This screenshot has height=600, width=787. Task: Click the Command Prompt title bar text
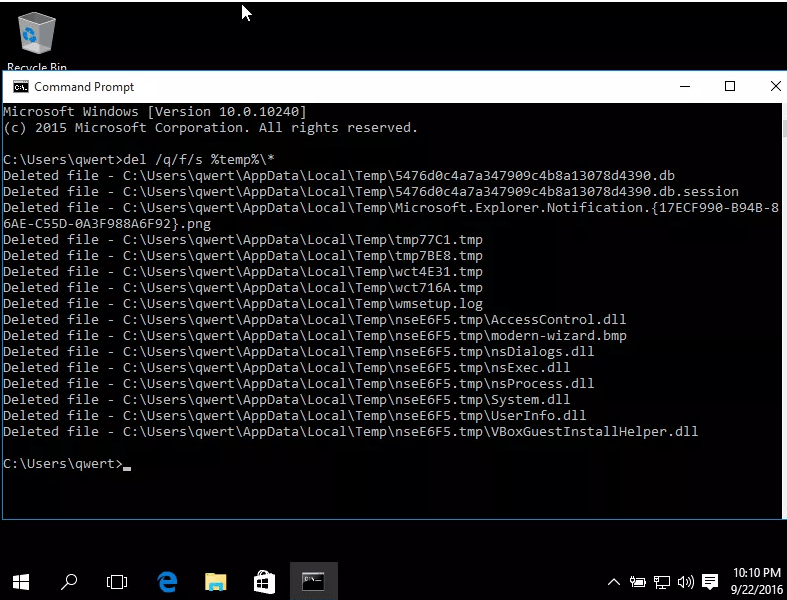[x=84, y=87]
